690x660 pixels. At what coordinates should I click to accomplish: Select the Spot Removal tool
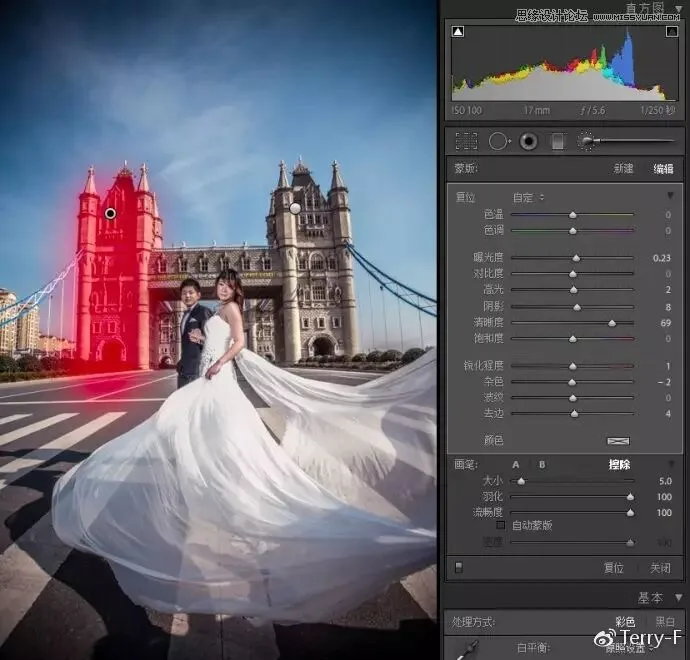click(499, 141)
